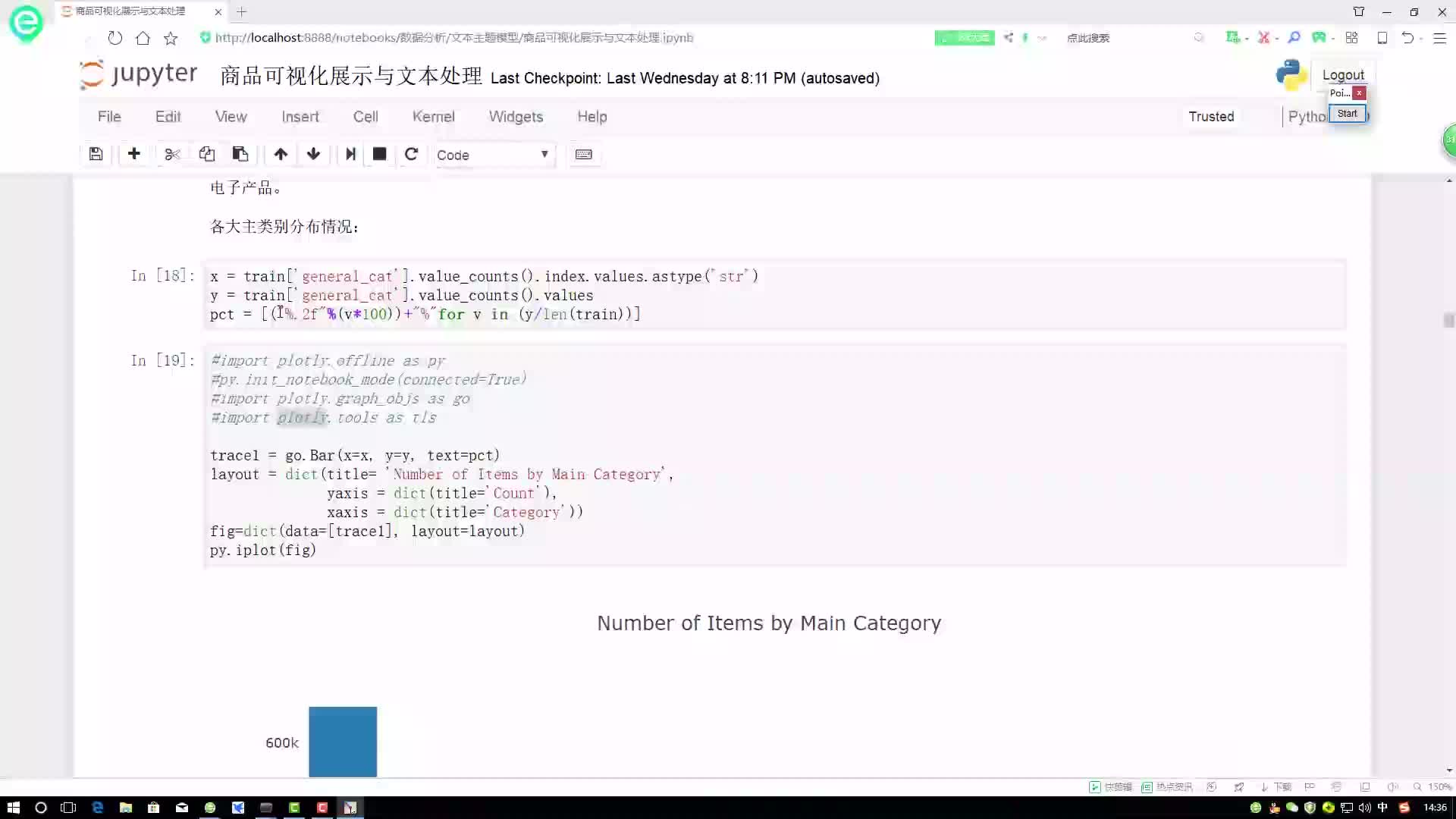Click the cut cell icon

[172, 155]
